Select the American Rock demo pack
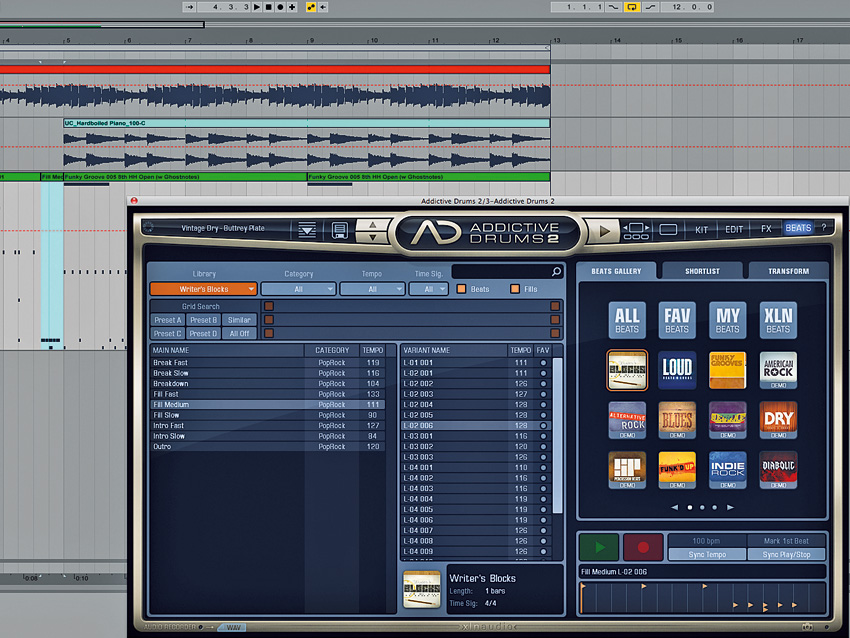850x638 pixels. click(x=778, y=370)
